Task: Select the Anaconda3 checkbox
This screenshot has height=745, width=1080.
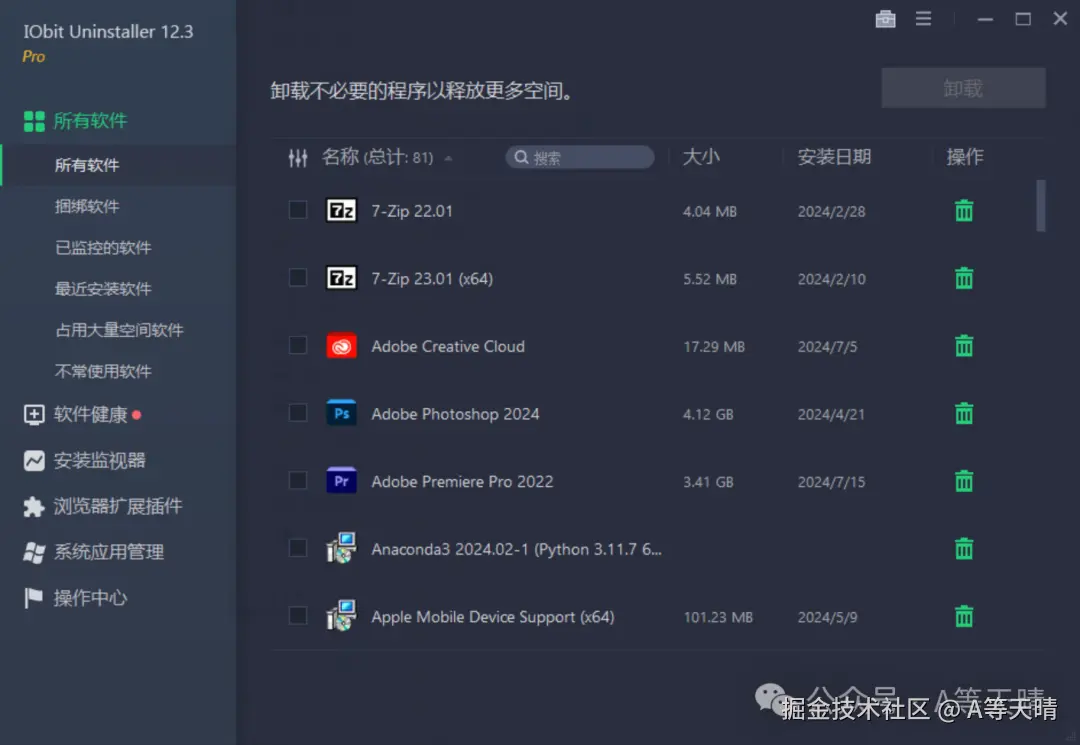Action: click(x=298, y=548)
